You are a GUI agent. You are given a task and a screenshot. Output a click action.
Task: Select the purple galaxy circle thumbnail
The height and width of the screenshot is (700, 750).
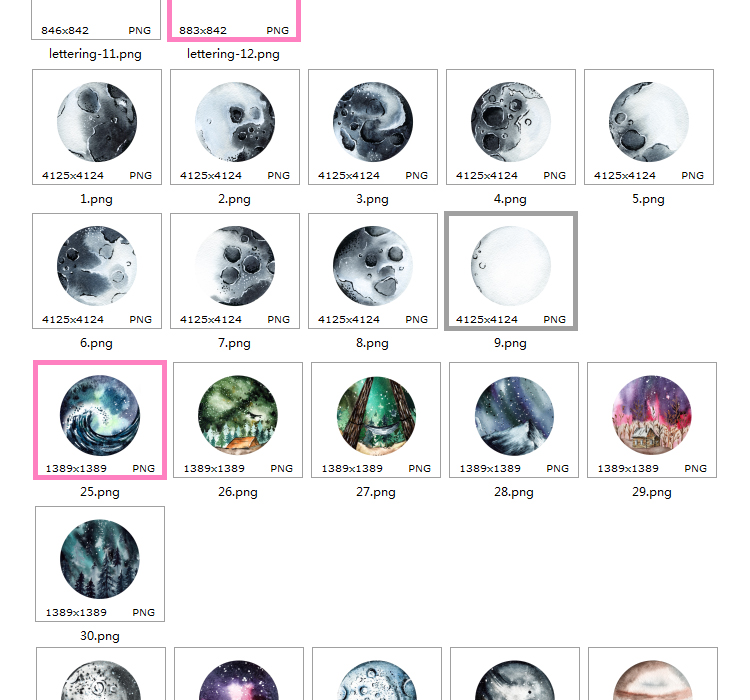click(x=239, y=674)
